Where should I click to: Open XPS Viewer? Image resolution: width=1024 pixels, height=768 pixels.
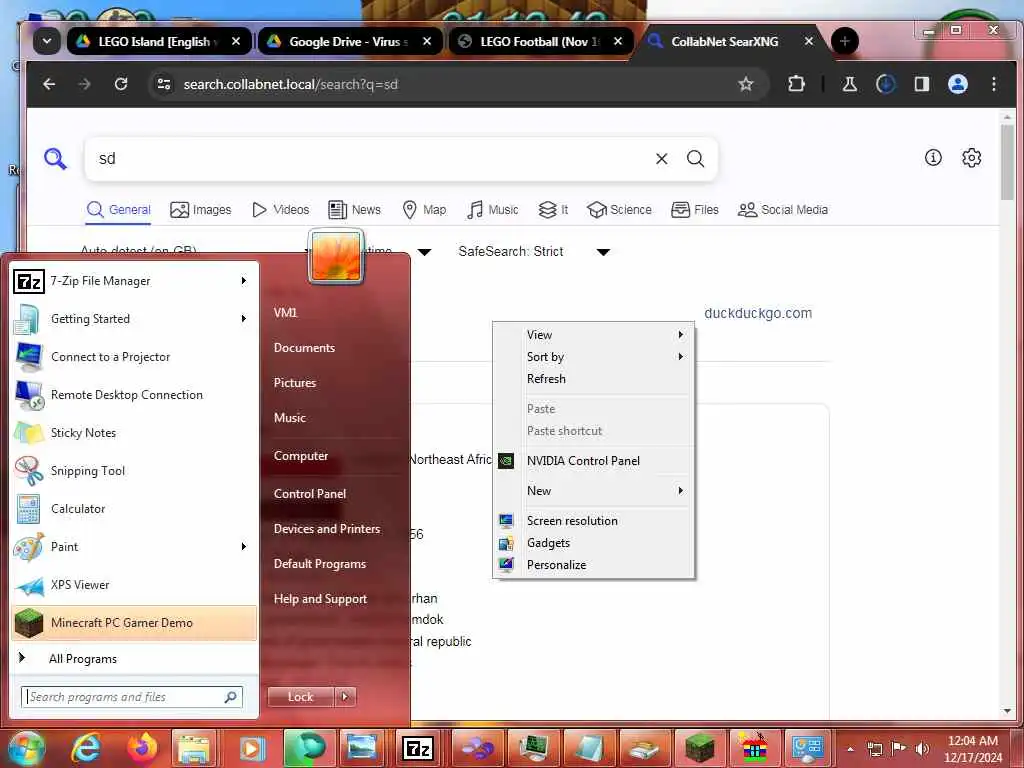[134, 584]
